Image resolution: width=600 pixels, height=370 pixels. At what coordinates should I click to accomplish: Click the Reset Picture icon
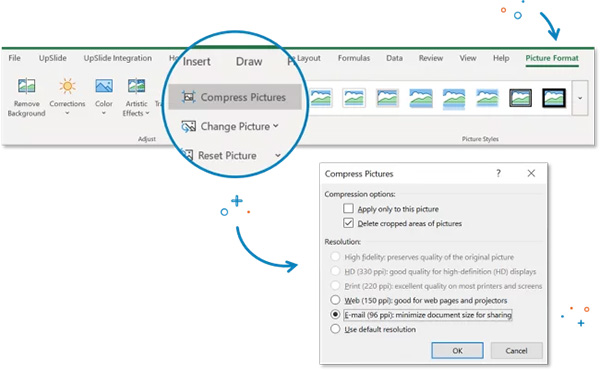[x=188, y=155]
